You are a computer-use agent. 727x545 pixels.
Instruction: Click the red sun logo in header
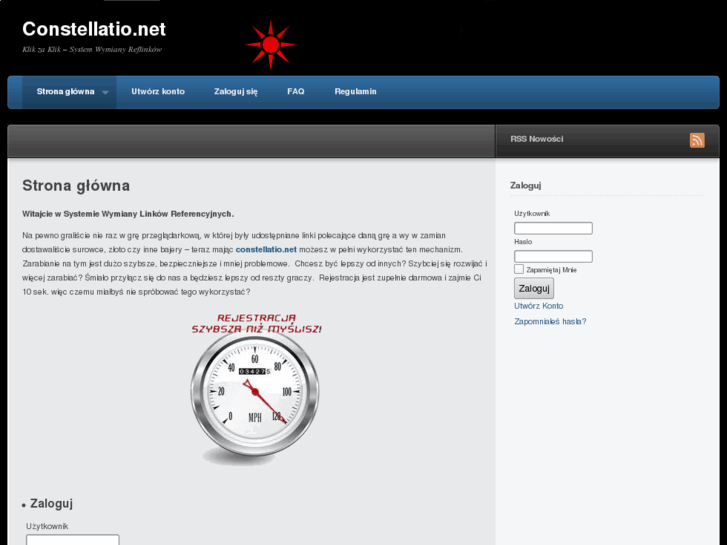[271, 45]
